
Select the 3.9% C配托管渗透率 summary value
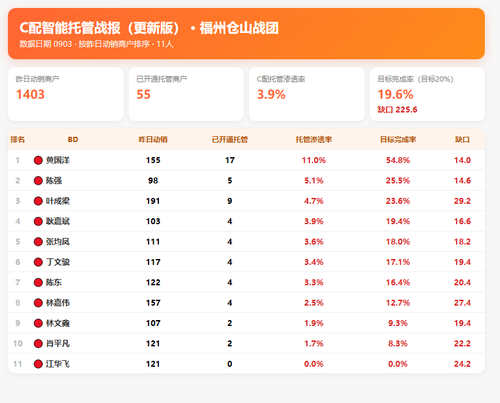(271, 94)
